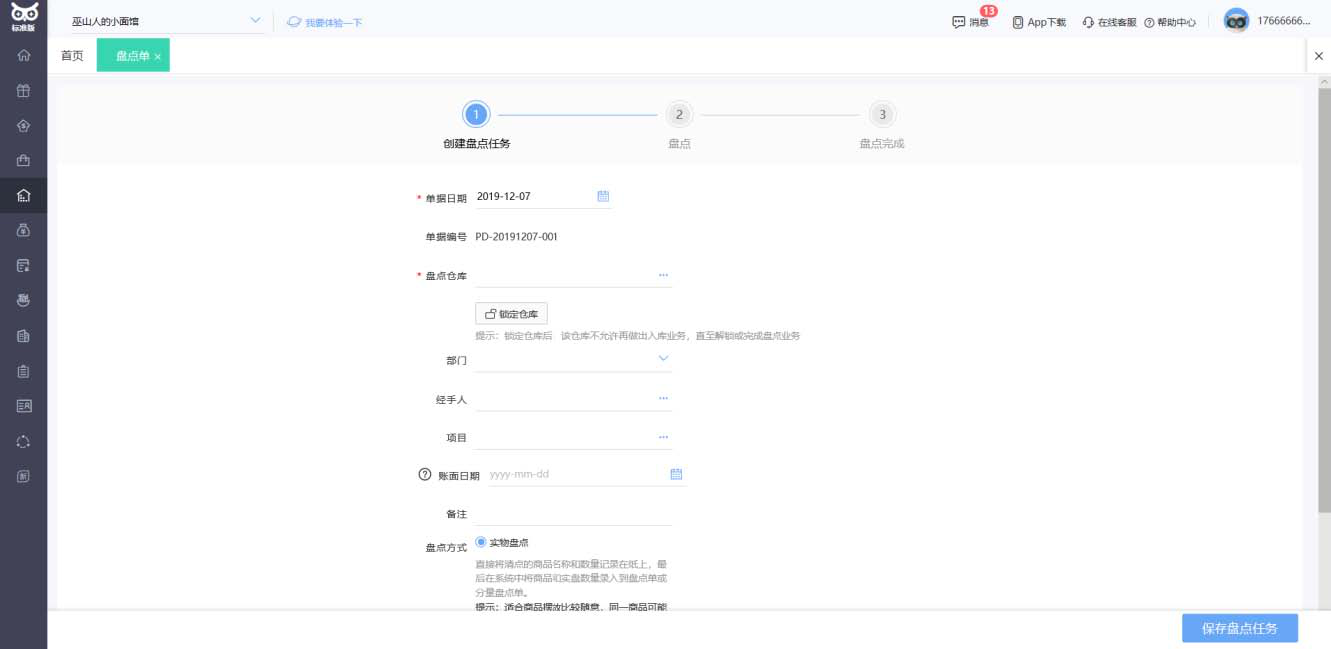Click the question mark beside 账面日期

tap(424, 475)
